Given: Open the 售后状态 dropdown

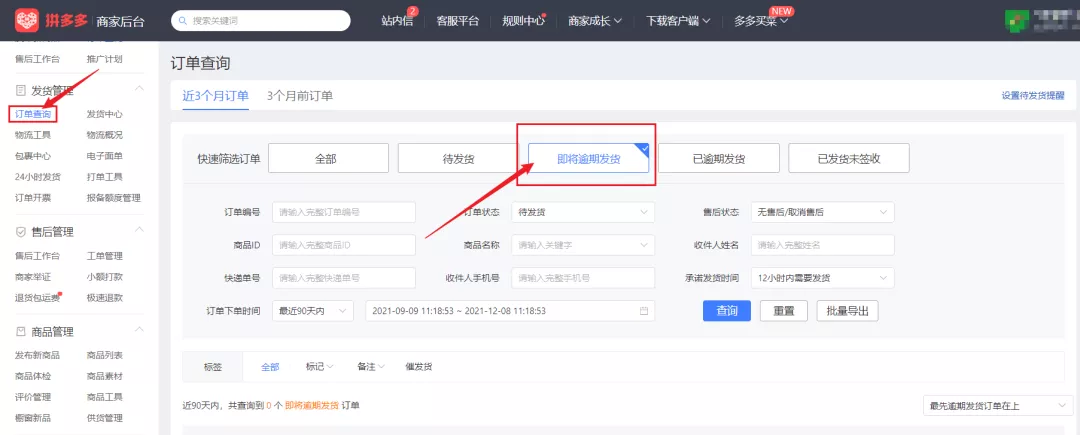Looking at the screenshot, I should (x=822, y=212).
